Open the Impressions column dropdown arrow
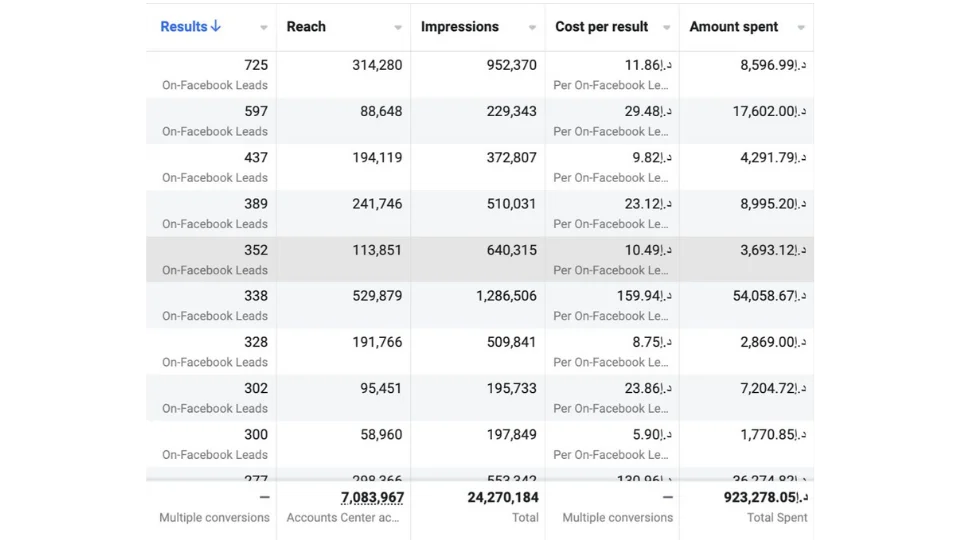The image size is (960, 540). pos(532,28)
